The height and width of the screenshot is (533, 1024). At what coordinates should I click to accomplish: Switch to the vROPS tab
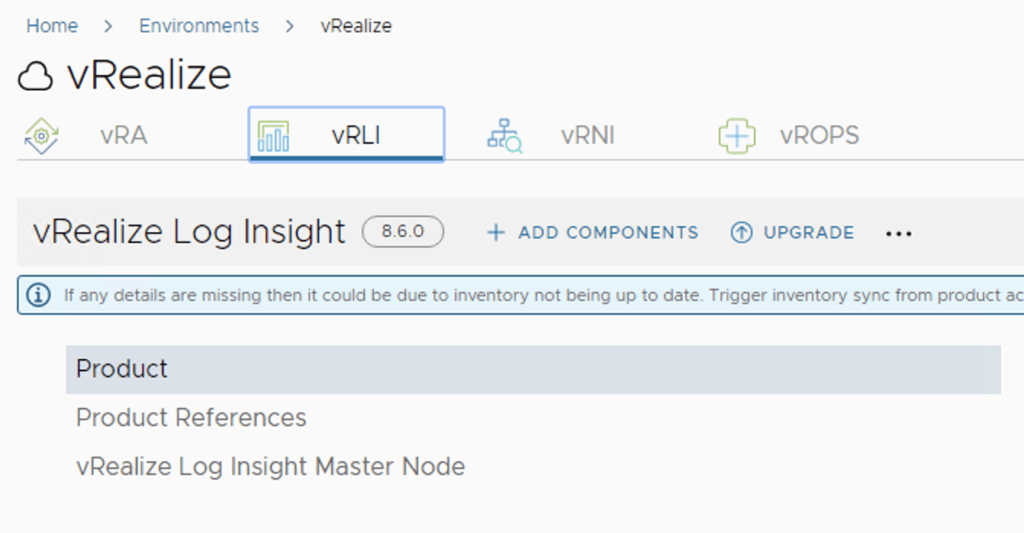[x=819, y=136]
